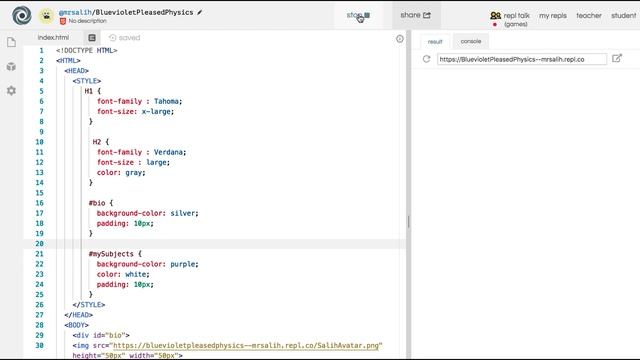Open the repl talk link

point(516,16)
